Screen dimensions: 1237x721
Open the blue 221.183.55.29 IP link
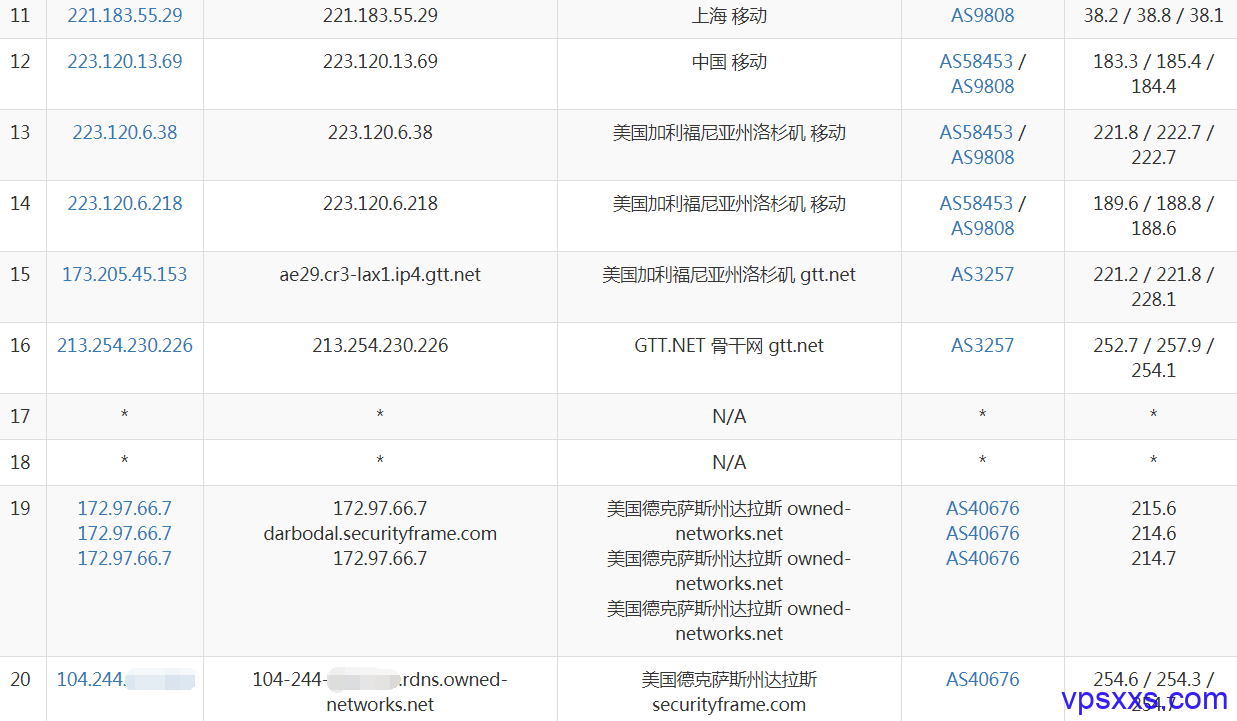125,16
